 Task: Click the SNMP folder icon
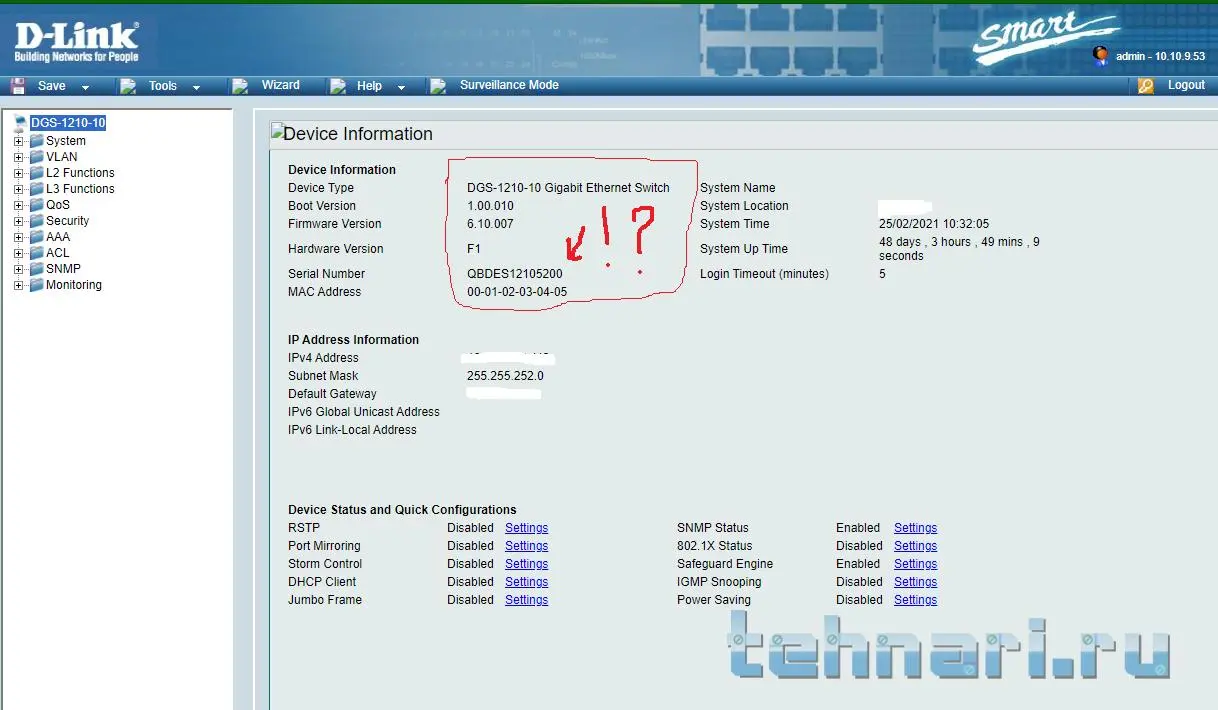tap(36, 269)
